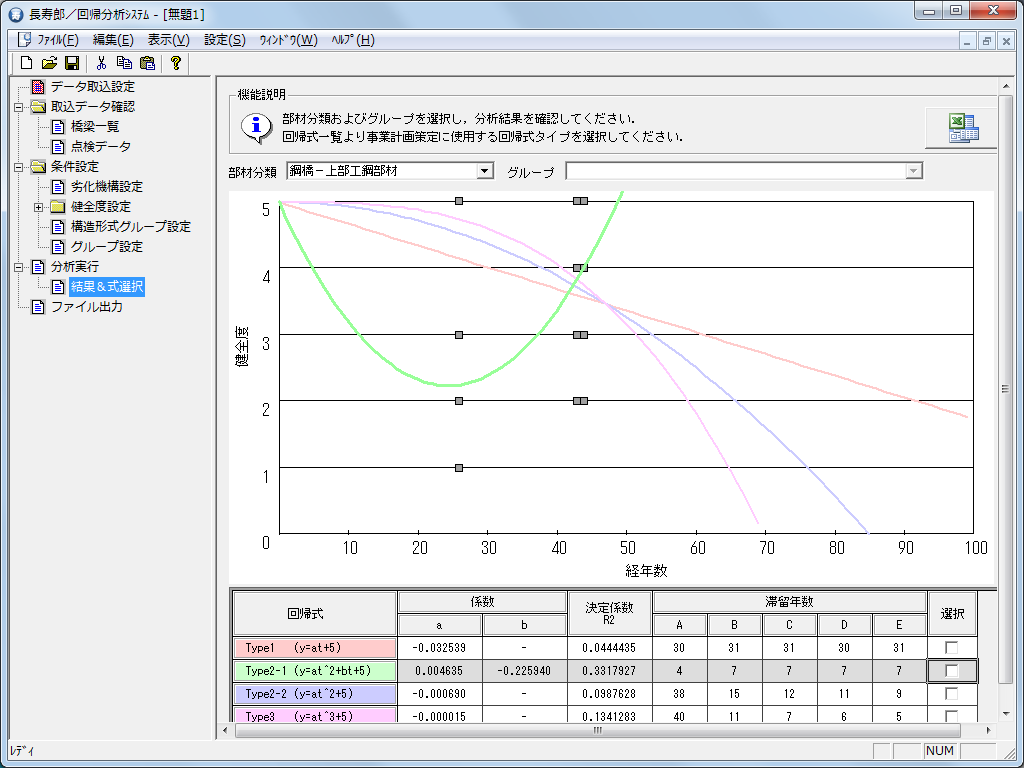Click the Type2-1 green formula cell
This screenshot has height=768, width=1024.
(x=314, y=670)
